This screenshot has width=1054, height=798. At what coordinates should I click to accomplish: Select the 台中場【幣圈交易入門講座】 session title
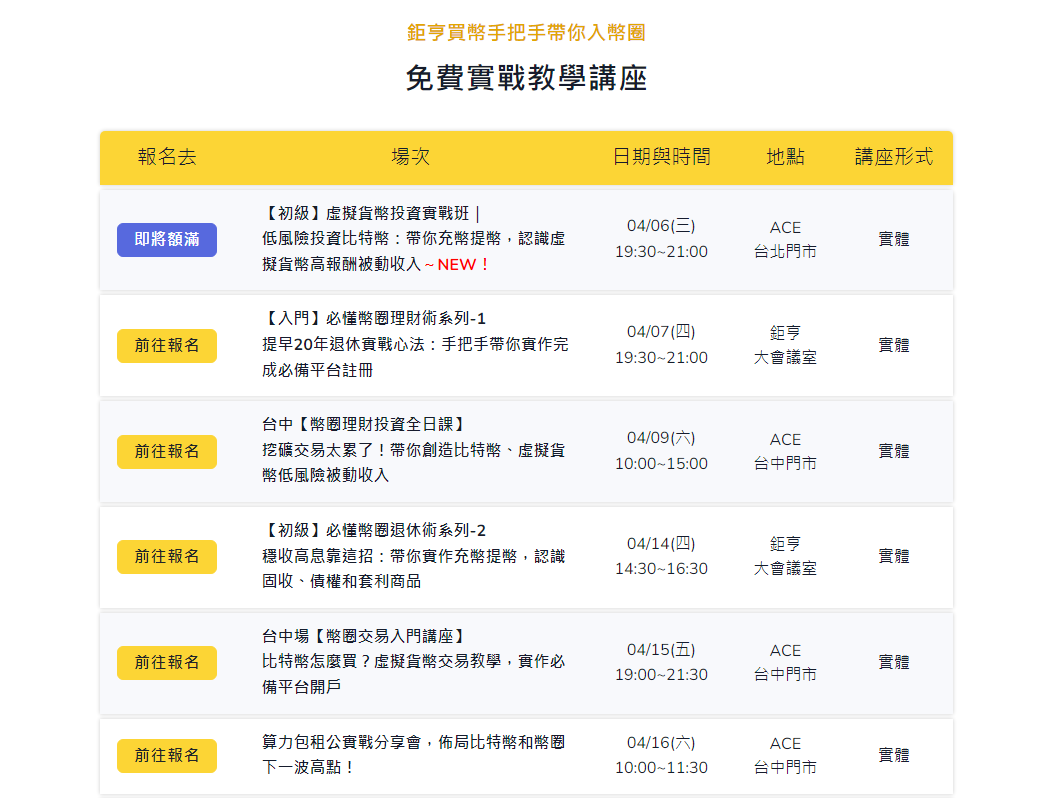click(x=365, y=637)
